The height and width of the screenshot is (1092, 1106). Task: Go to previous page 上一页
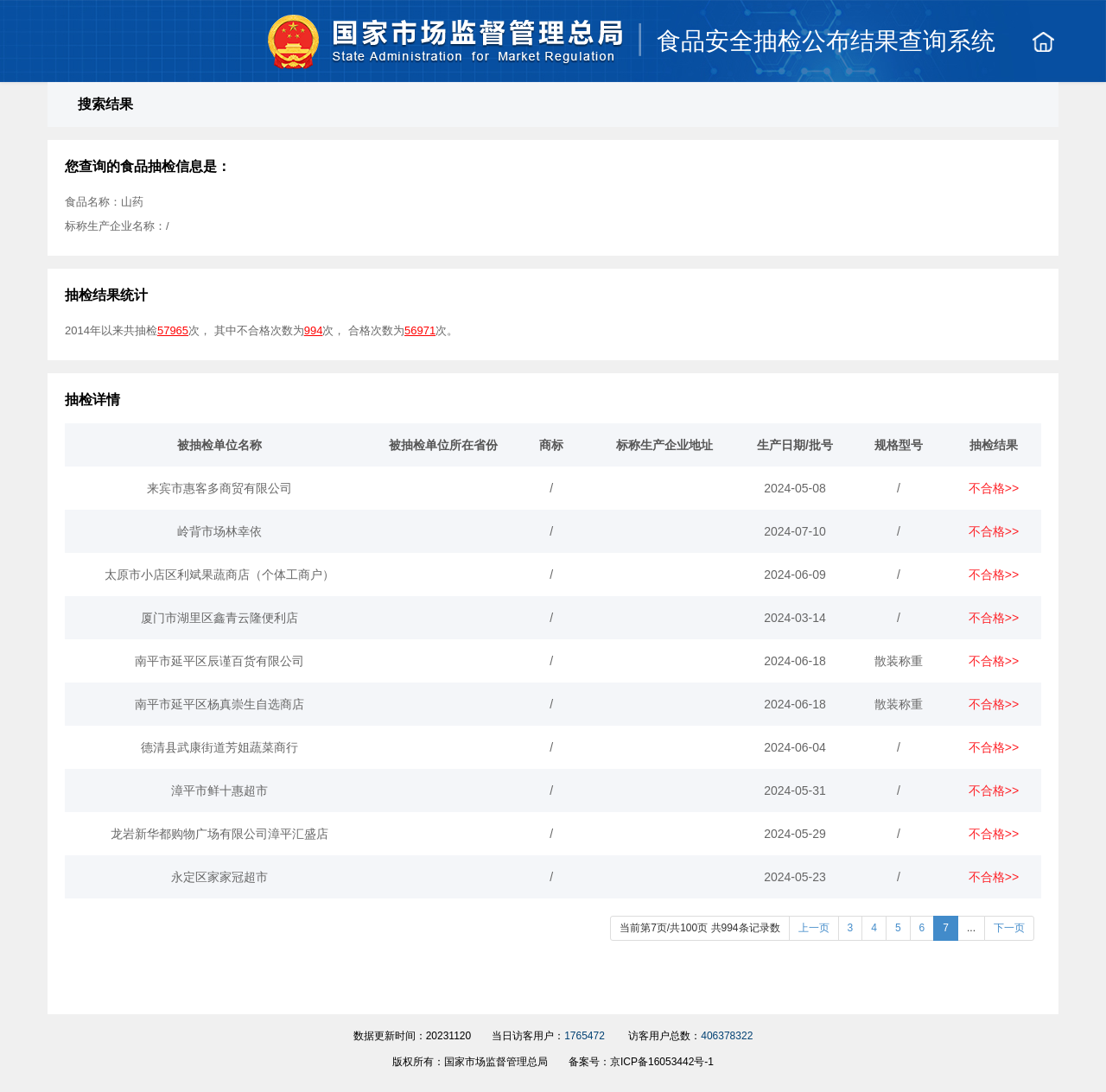[814, 928]
